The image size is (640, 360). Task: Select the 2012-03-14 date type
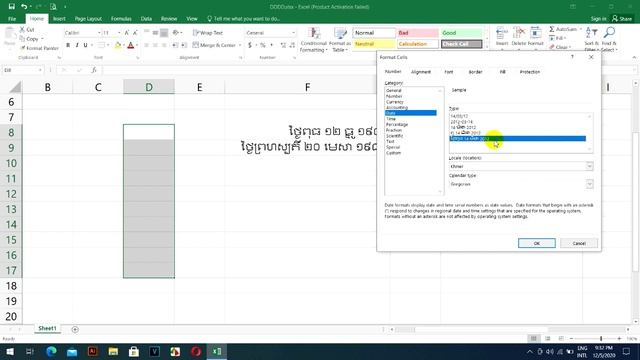(462, 122)
